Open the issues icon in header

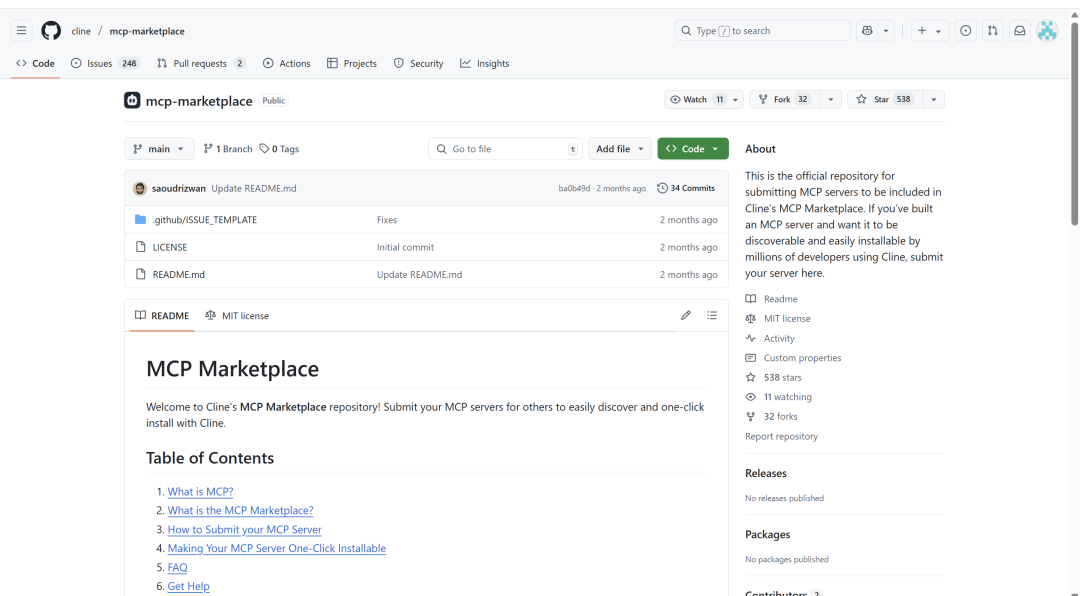click(966, 30)
